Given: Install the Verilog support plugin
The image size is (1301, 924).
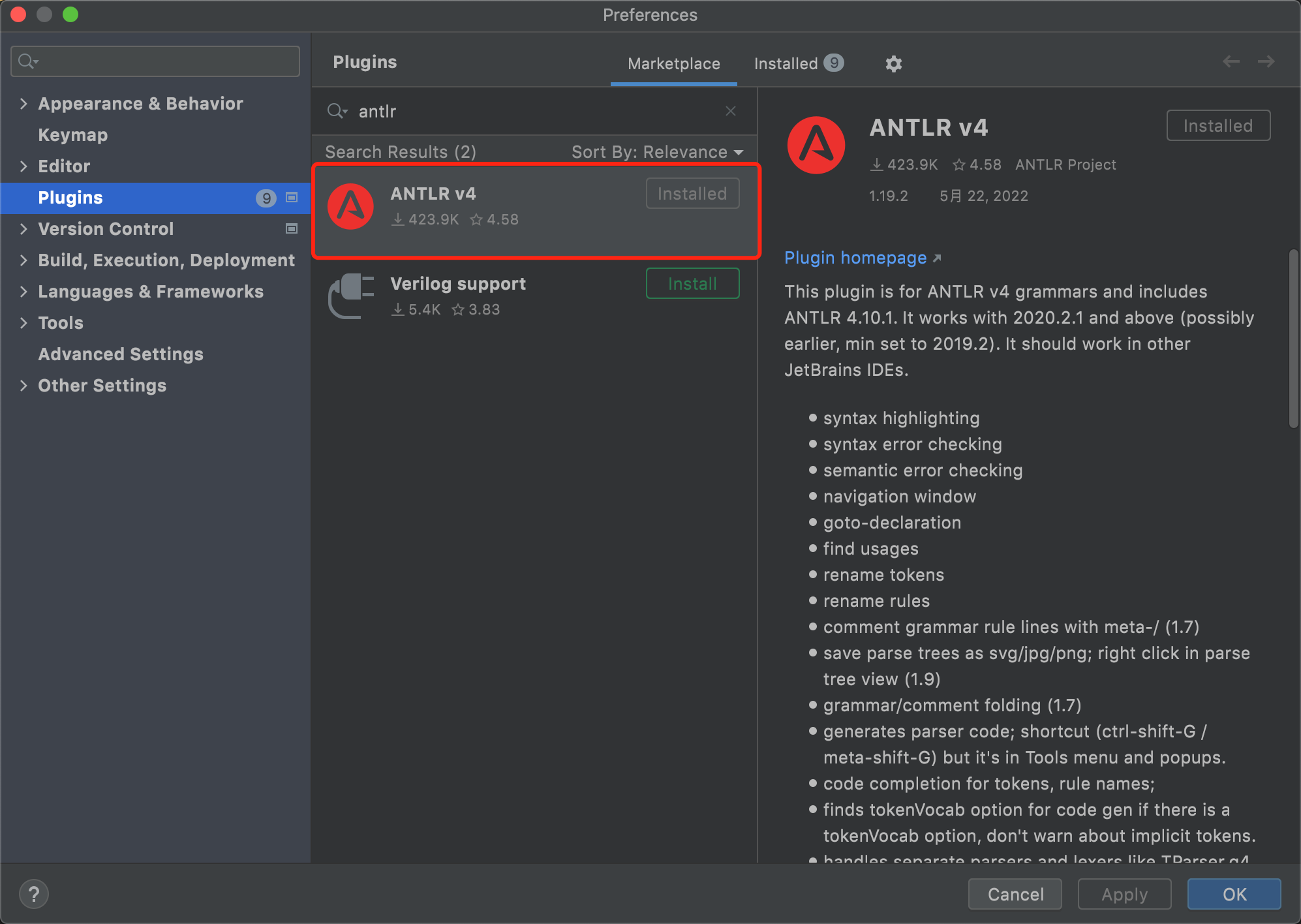Looking at the screenshot, I should coord(692,284).
